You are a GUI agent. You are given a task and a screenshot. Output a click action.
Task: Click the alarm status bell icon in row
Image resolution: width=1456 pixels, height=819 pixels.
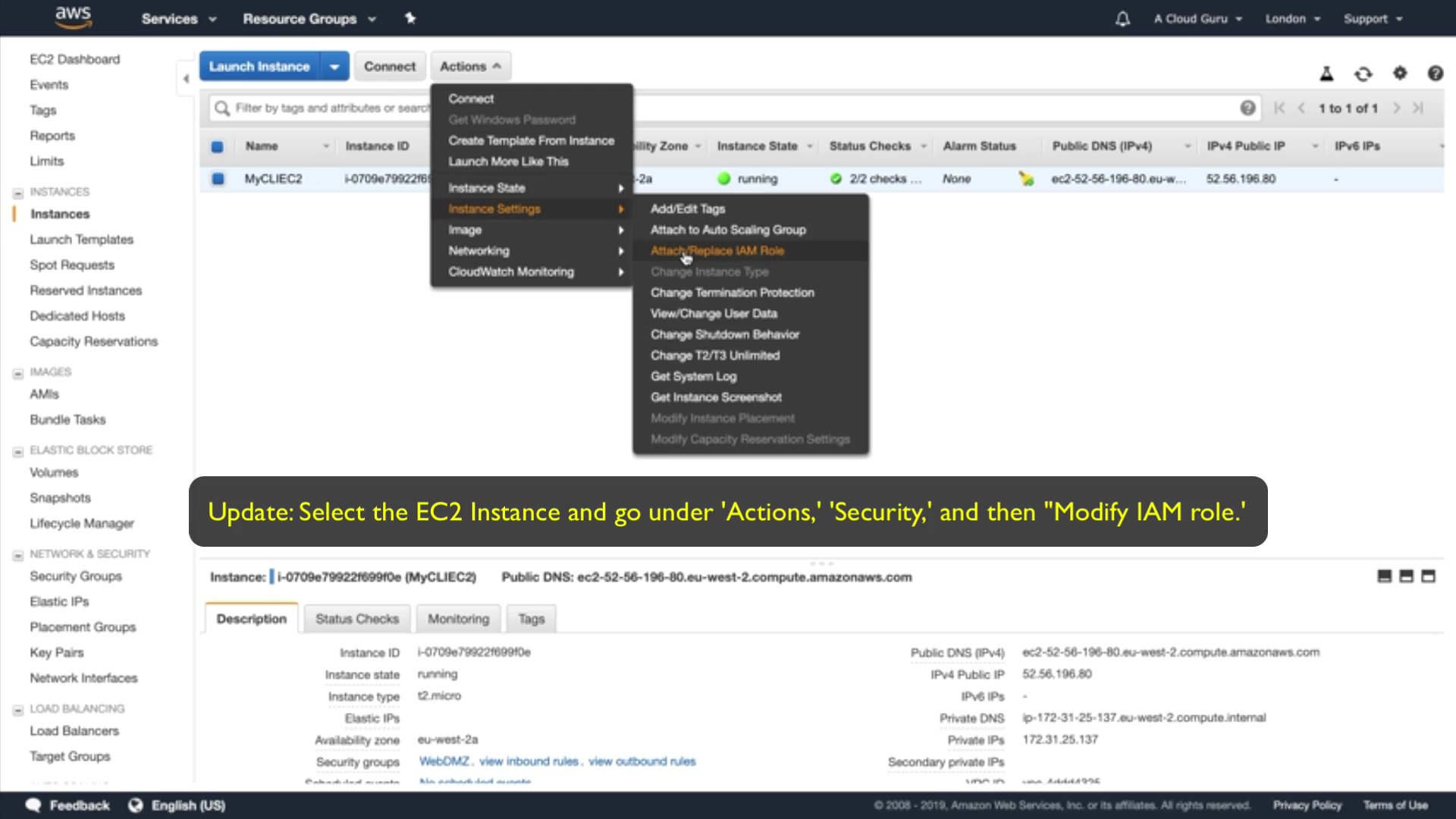click(1026, 179)
